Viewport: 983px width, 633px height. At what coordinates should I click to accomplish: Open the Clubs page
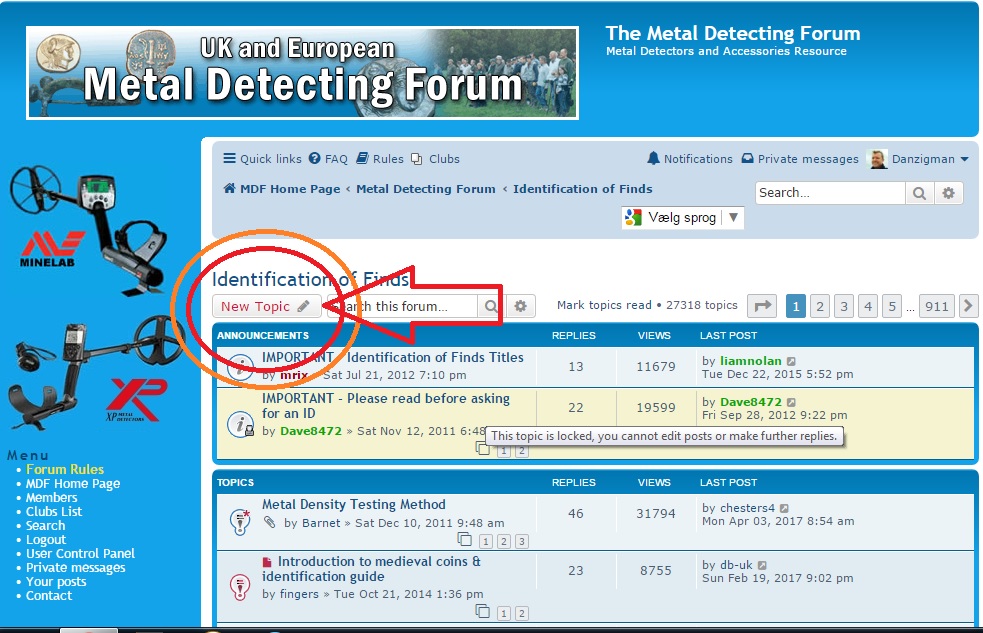(x=436, y=159)
